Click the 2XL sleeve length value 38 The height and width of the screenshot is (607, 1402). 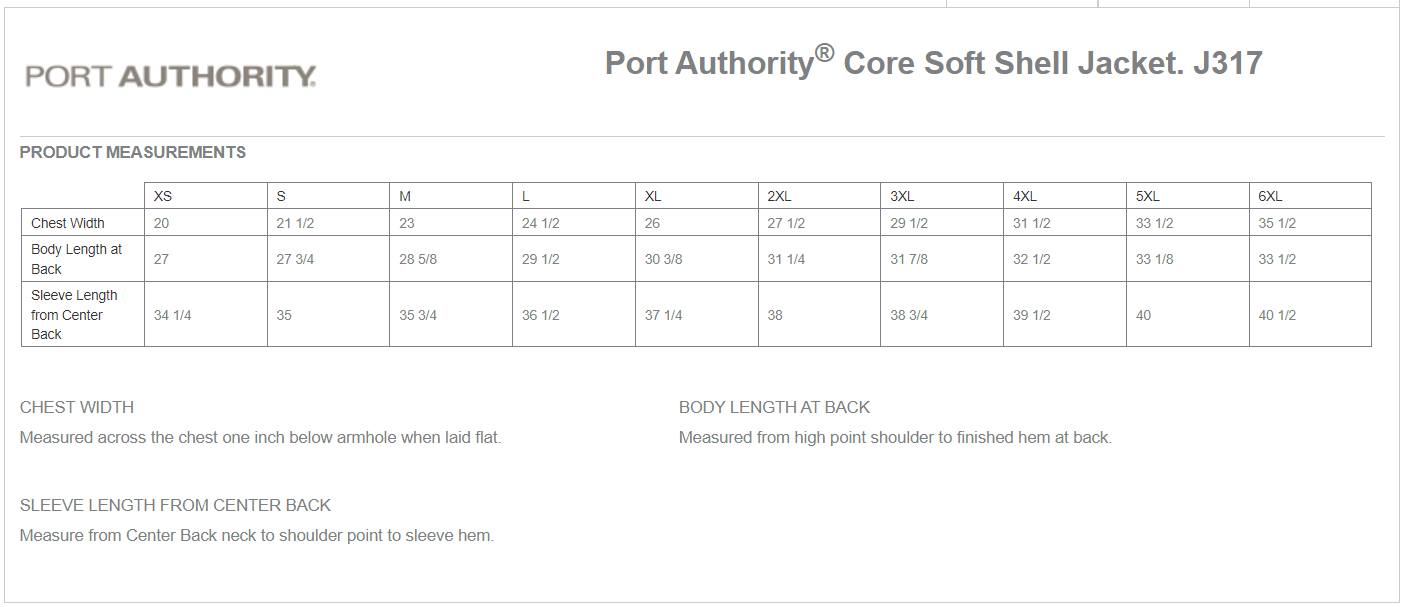click(x=775, y=315)
